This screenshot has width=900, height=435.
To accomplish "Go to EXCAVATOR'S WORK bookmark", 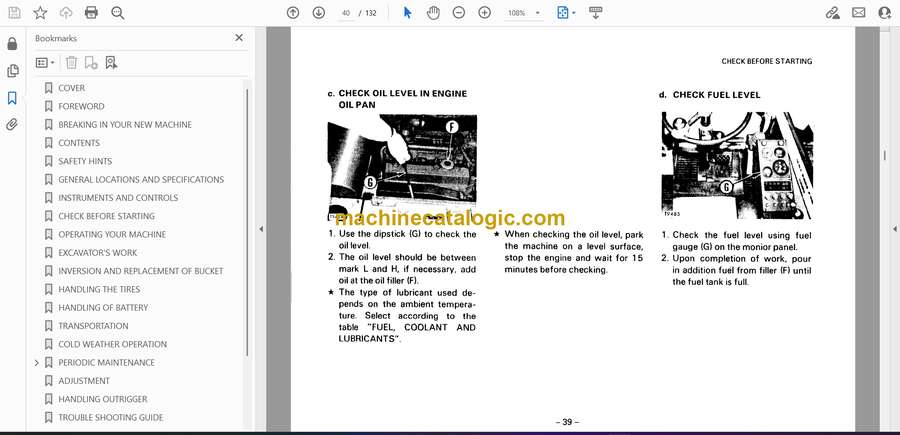I will click(x=98, y=253).
